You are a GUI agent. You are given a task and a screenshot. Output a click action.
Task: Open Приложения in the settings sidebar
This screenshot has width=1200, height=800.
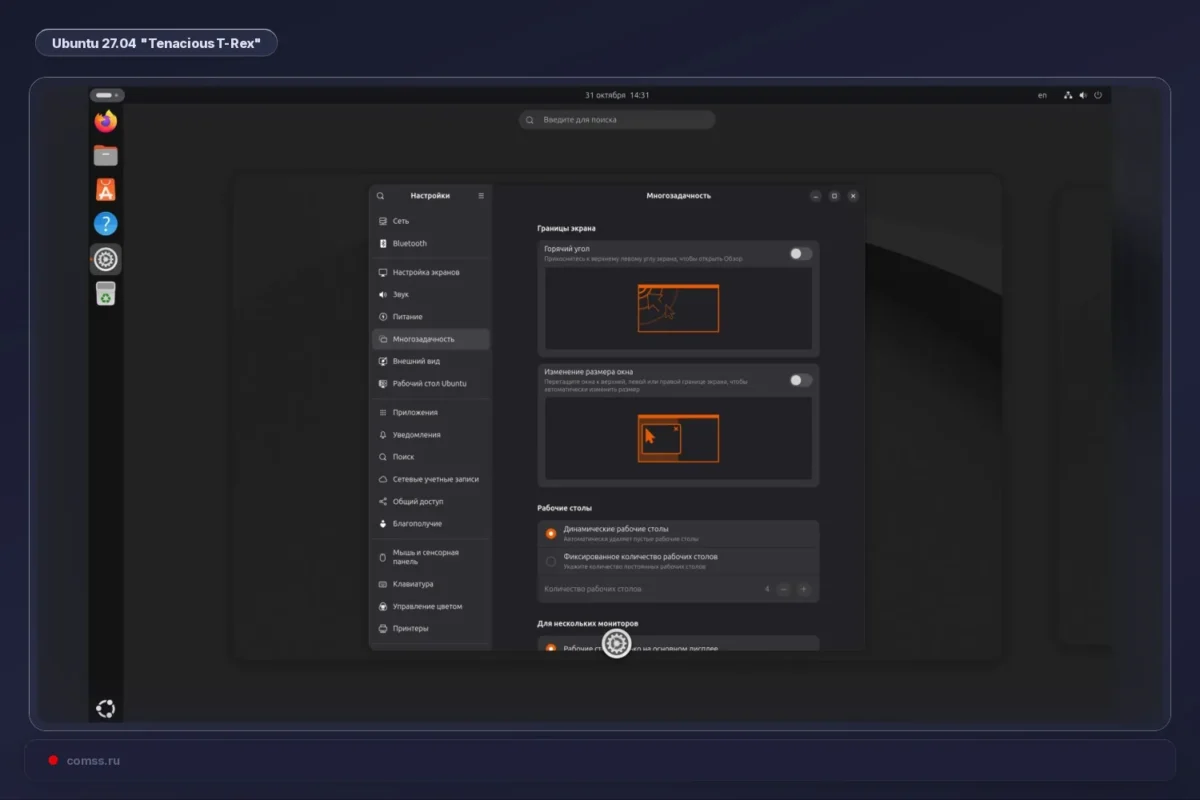click(431, 413)
